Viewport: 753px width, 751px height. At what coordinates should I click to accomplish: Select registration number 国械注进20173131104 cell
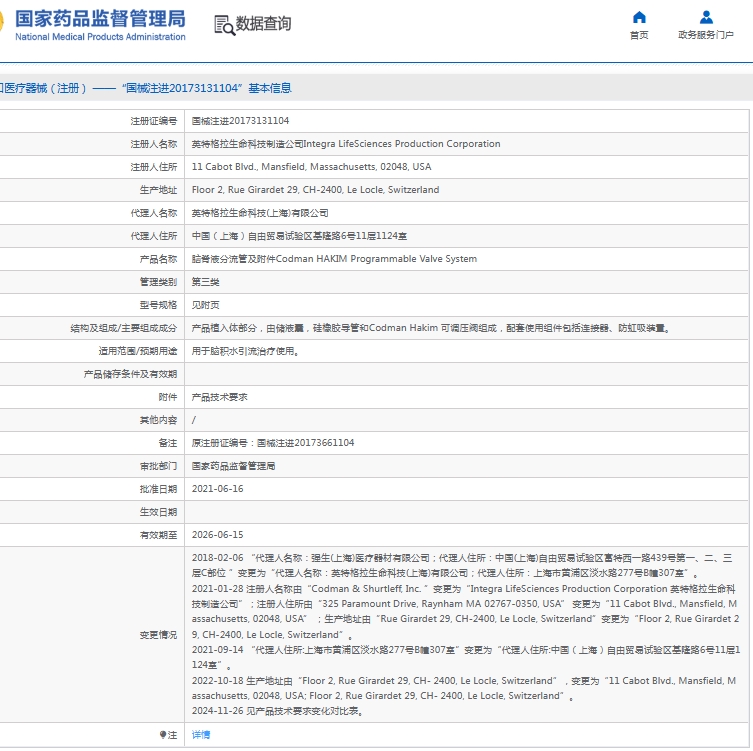click(x=240, y=121)
